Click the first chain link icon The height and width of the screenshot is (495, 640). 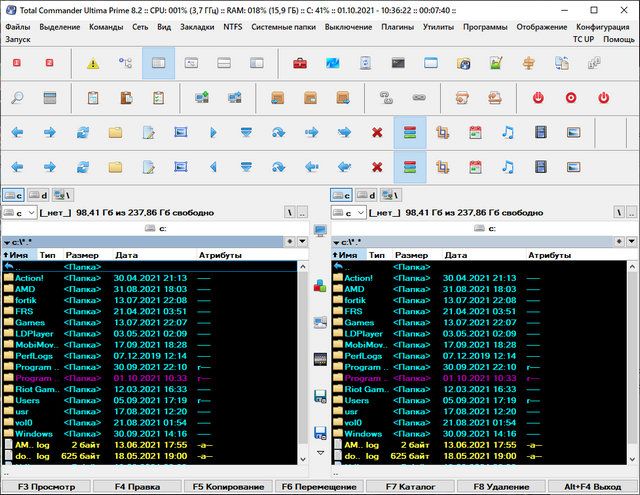(386, 98)
